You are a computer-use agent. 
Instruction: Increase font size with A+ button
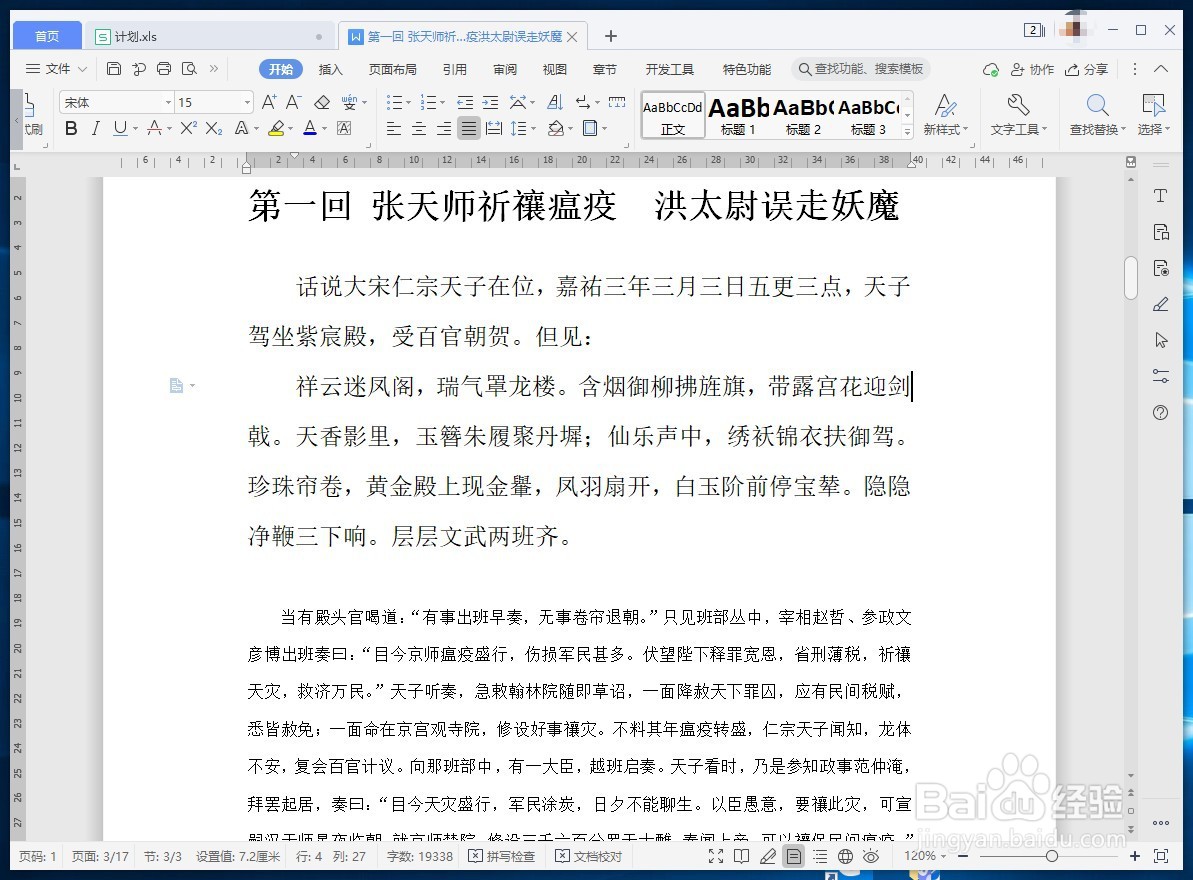coord(269,102)
